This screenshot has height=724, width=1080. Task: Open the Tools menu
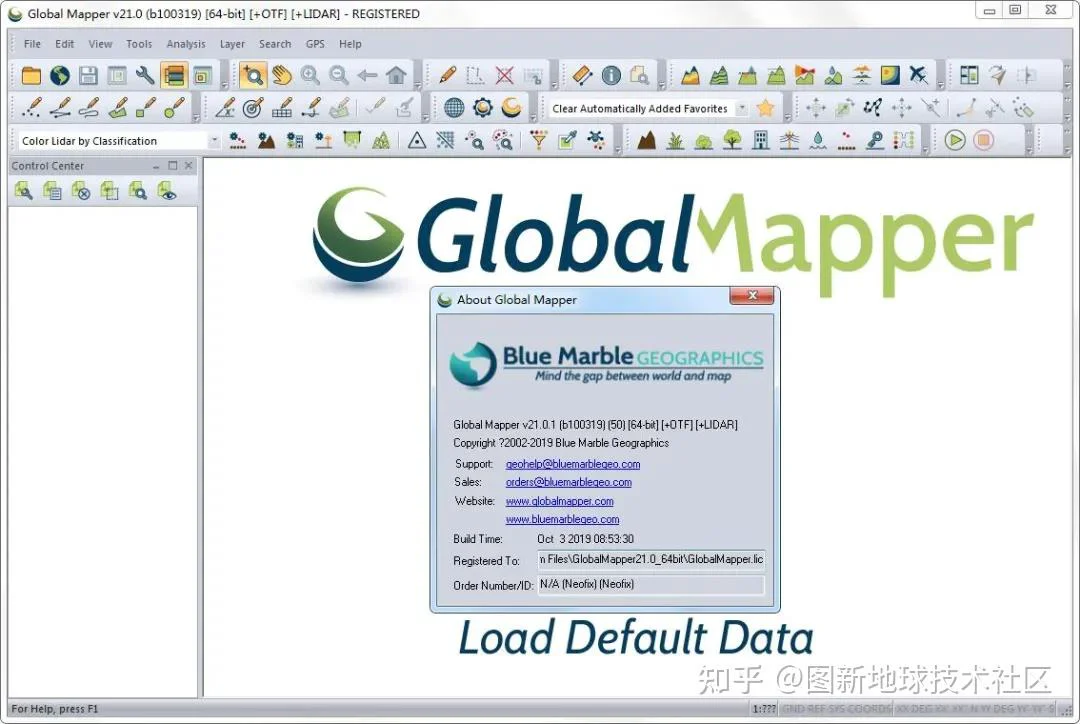point(139,44)
